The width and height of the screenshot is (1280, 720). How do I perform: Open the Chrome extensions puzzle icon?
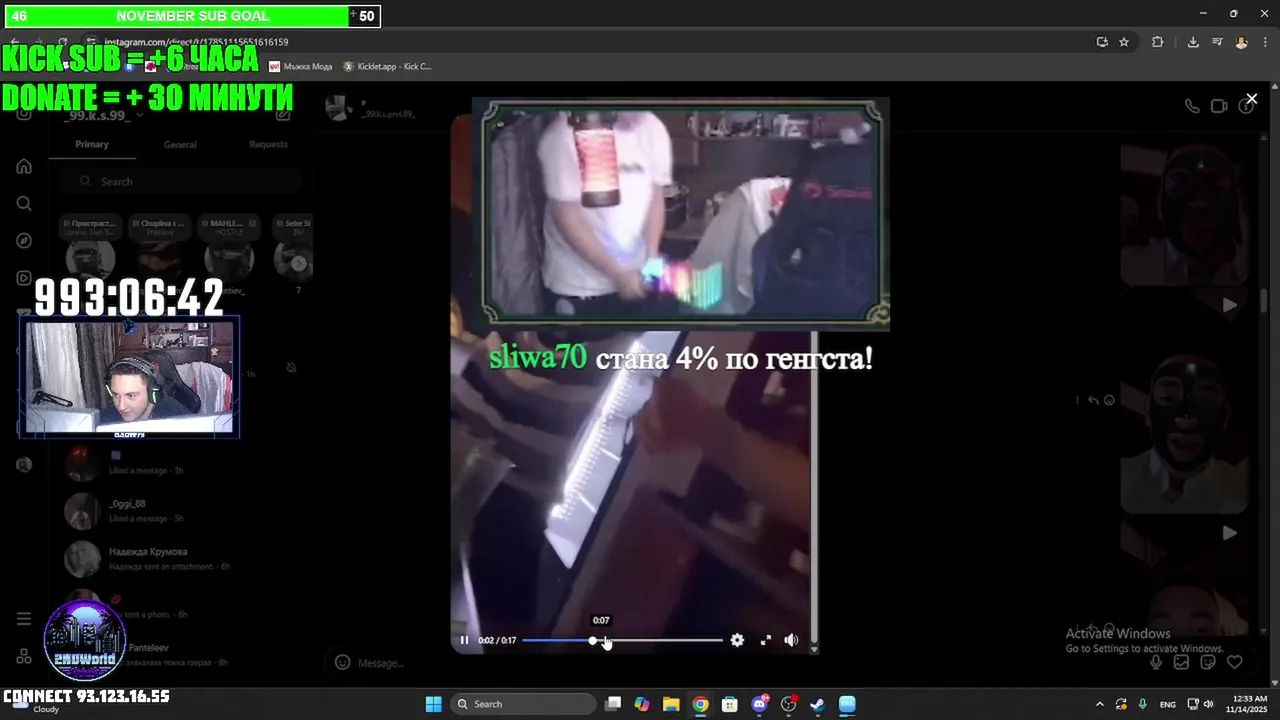(x=1158, y=42)
